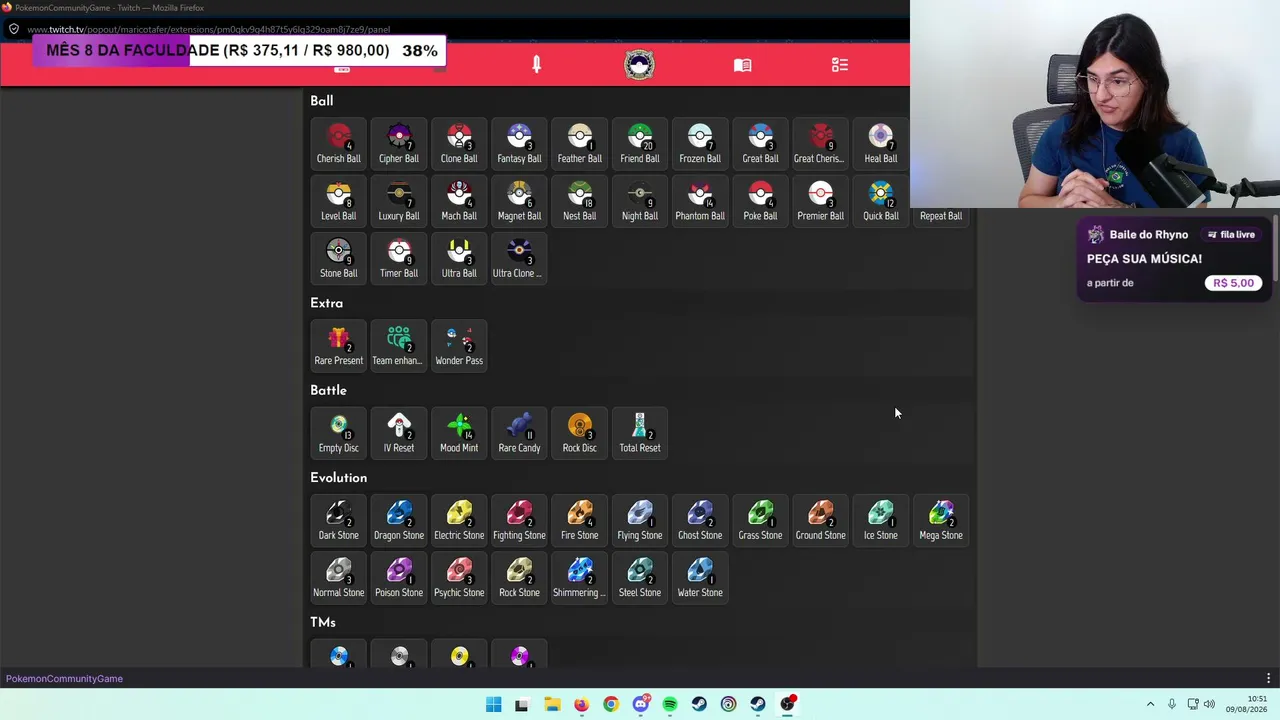This screenshot has width=1280, height=720.
Task: Select the Timer Ball item
Action: [x=399, y=259]
